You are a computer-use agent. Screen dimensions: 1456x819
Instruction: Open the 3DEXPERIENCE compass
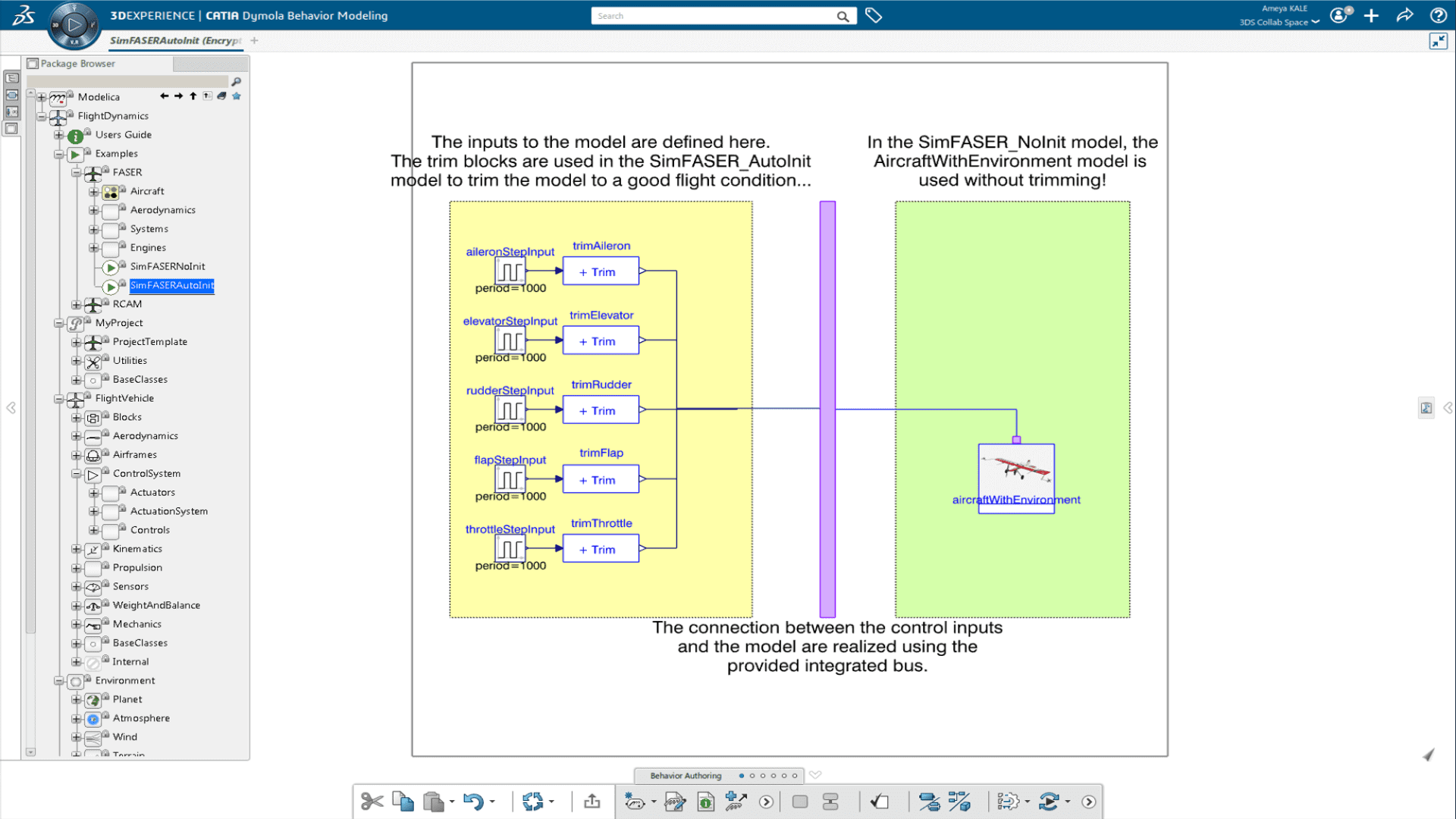pos(74,25)
